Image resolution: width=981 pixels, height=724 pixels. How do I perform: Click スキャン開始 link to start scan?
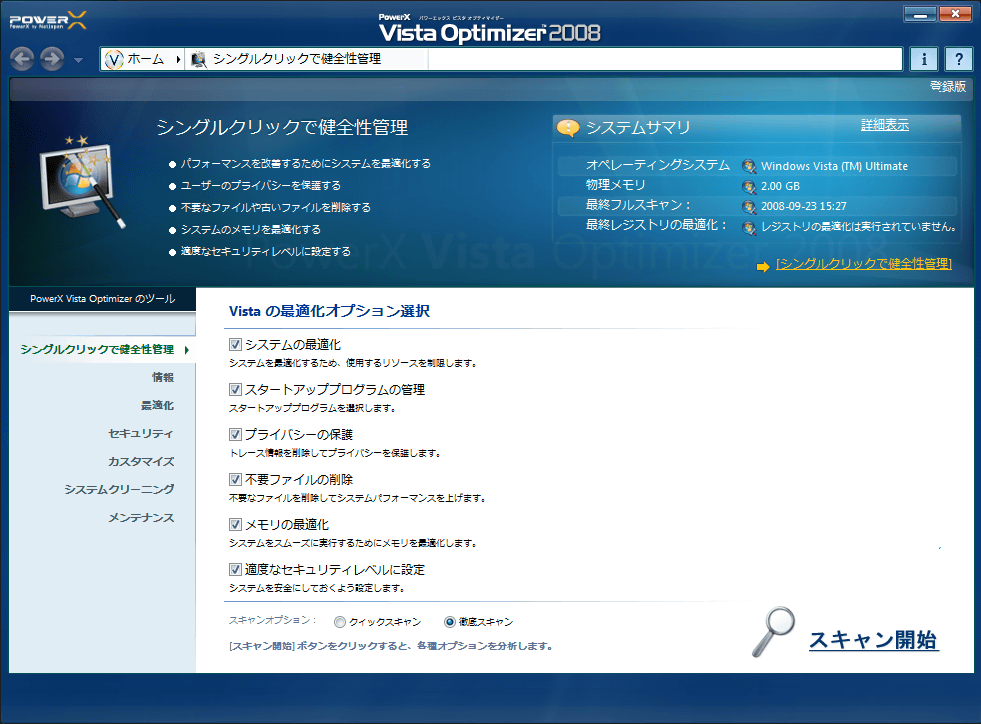[873, 640]
